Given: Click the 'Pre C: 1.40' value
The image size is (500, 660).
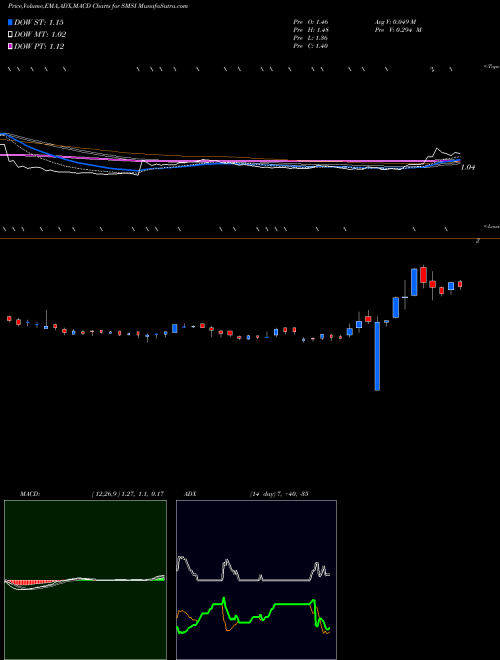Looking at the screenshot, I should (311, 46).
